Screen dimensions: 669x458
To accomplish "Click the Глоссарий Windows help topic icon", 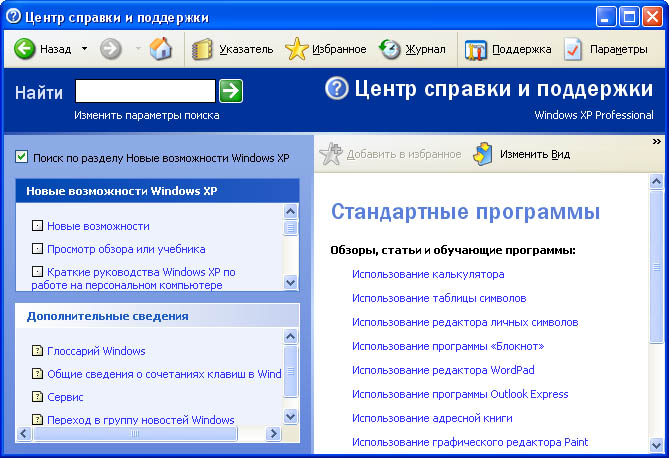I will point(38,350).
